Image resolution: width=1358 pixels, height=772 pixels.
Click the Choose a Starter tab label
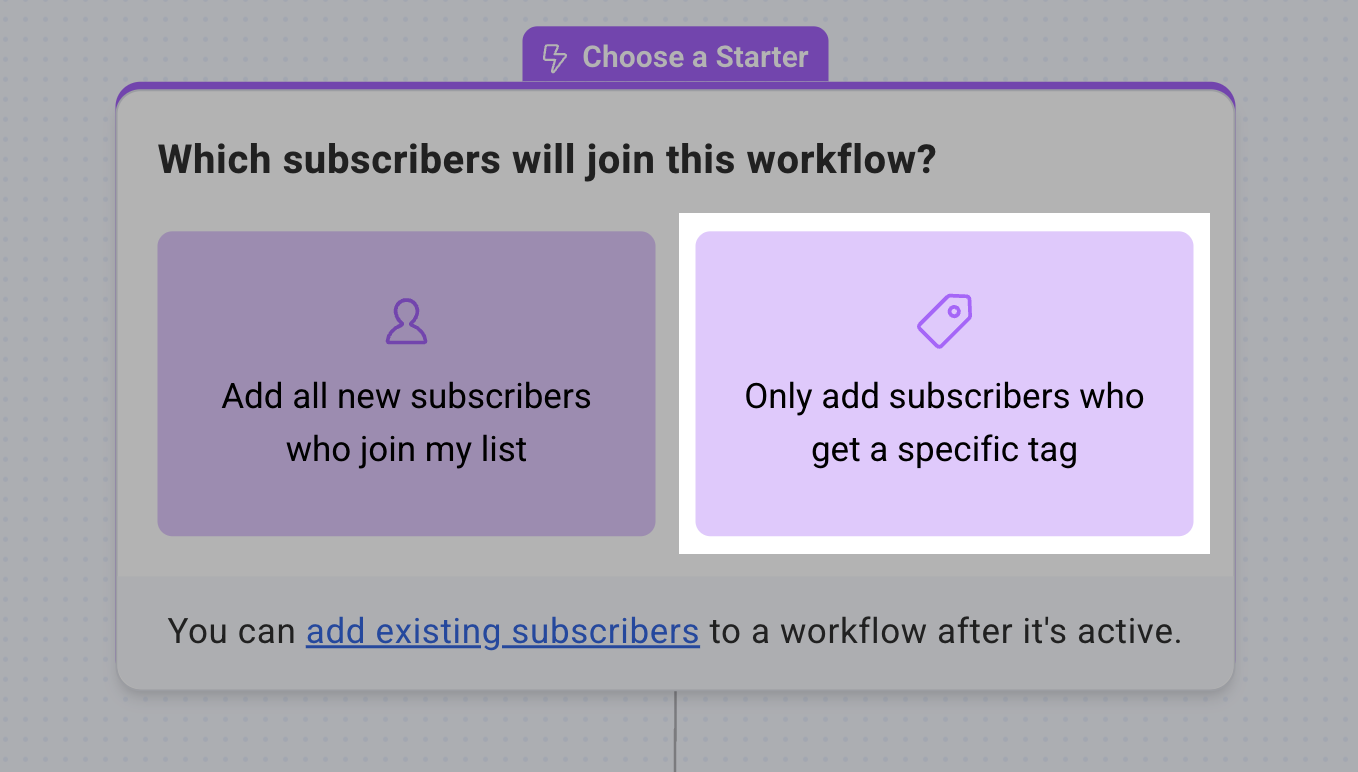(x=696, y=57)
